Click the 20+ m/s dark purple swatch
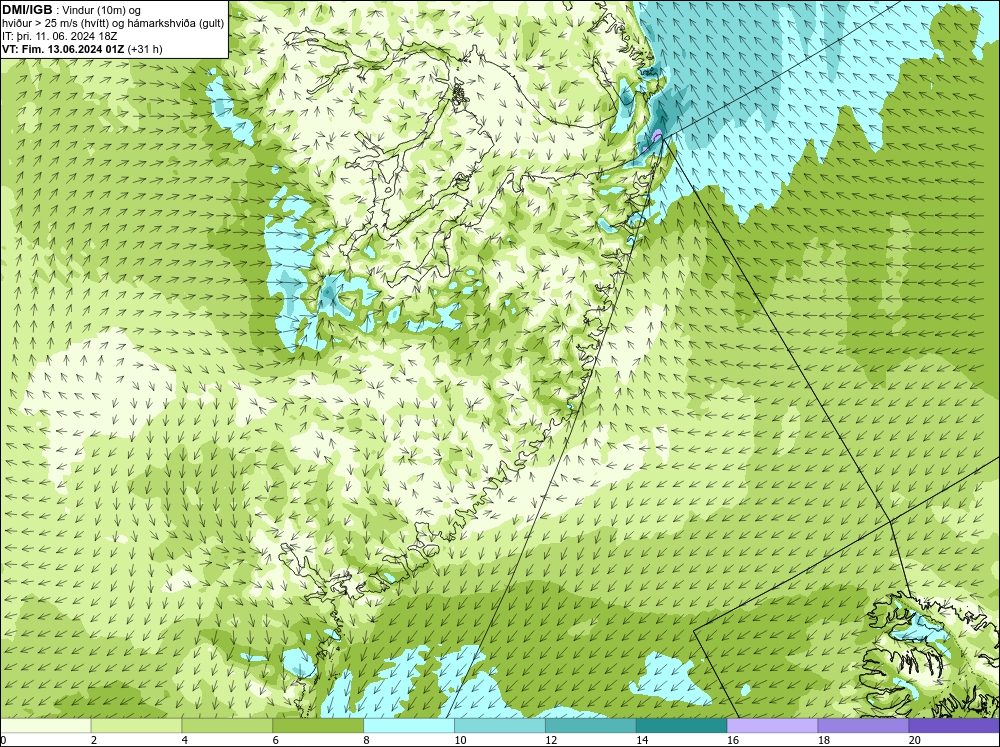This screenshot has height=747, width=1000. point(954,725)
